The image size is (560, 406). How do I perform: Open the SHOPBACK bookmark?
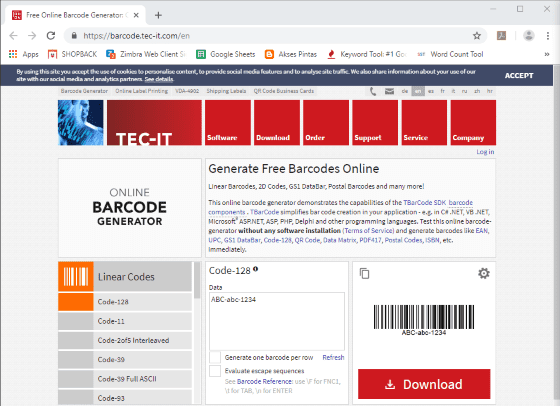tap(72, 54)
